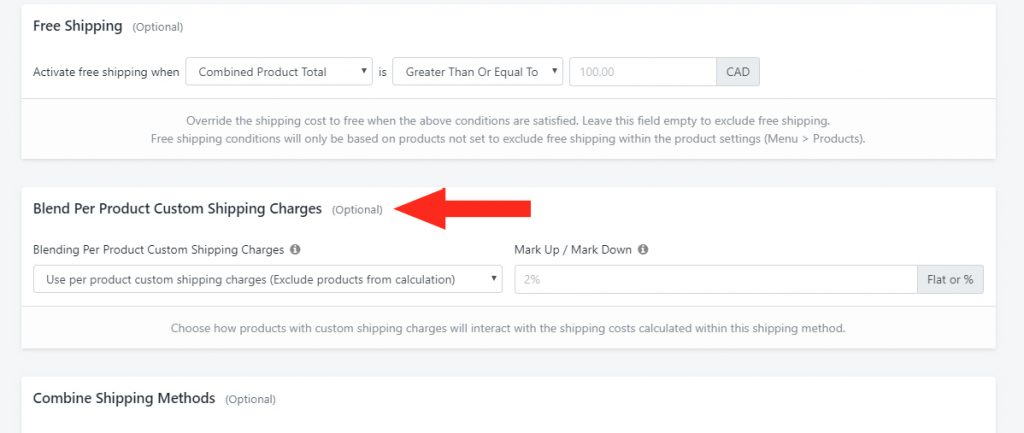Select the Free Shipping section heading
This screenshot has width=1024, height=433.
pyautogui.click(x=78, y=26)
